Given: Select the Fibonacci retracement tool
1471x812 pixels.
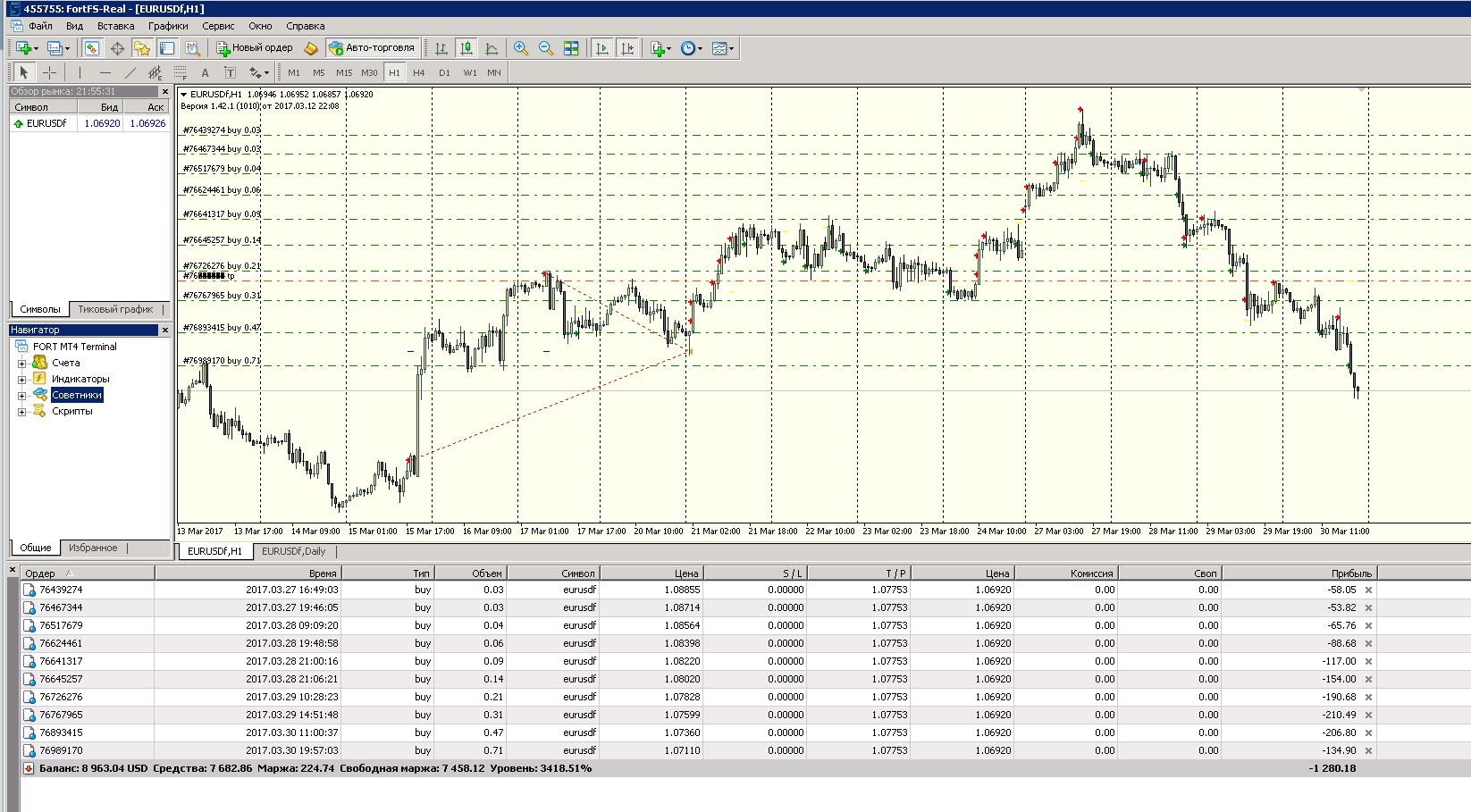Looking at the screenshot, I should coord(180,72).
